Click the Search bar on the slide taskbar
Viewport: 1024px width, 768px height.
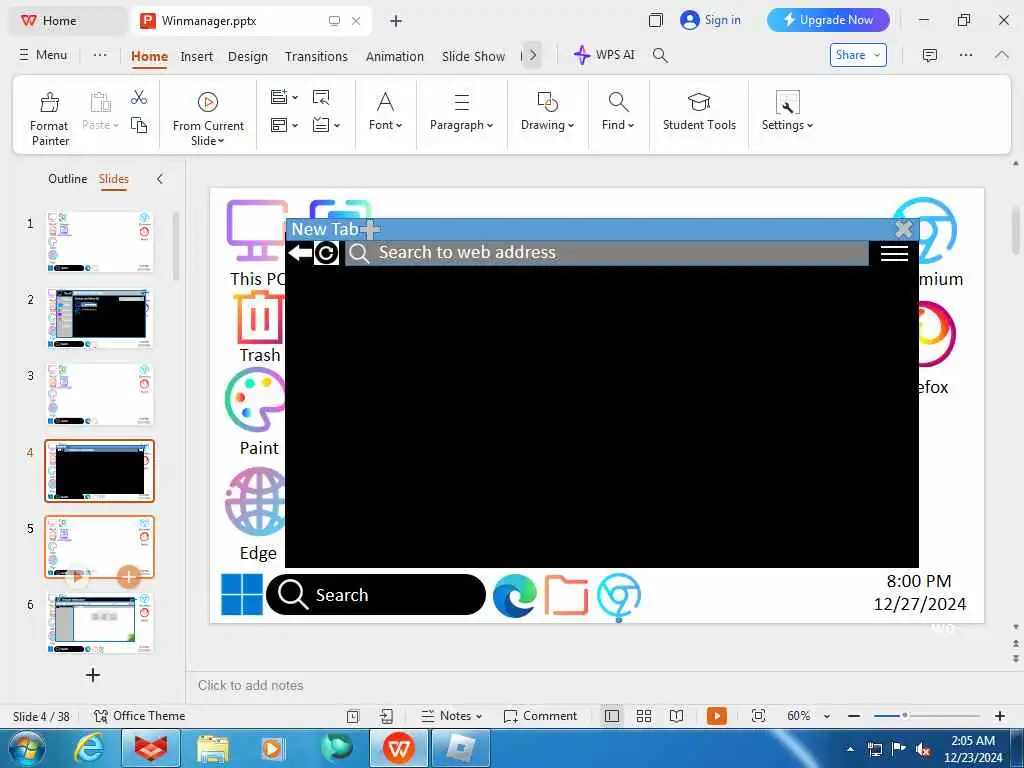pos(376,594)
